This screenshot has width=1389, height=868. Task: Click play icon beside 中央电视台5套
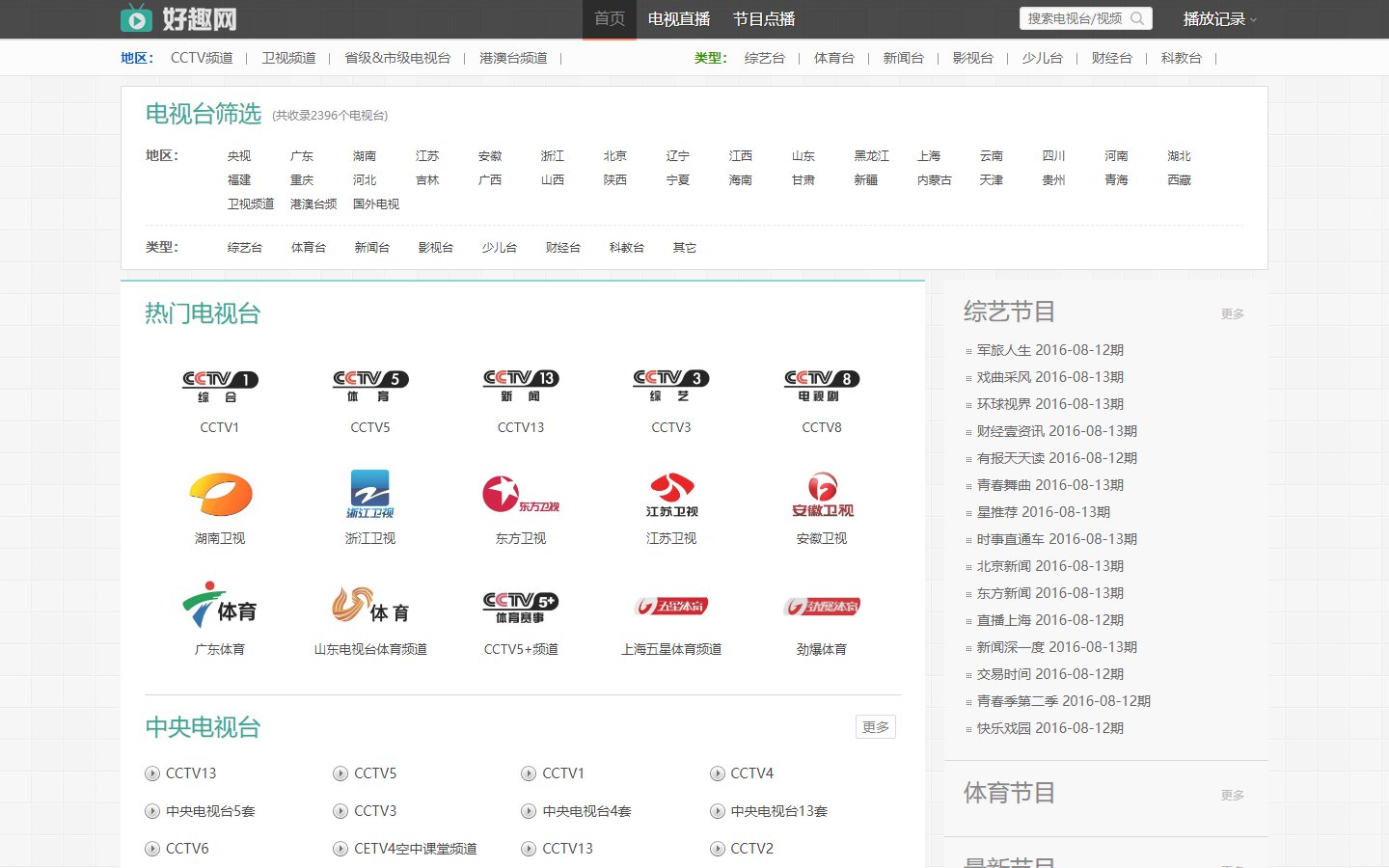152,811
